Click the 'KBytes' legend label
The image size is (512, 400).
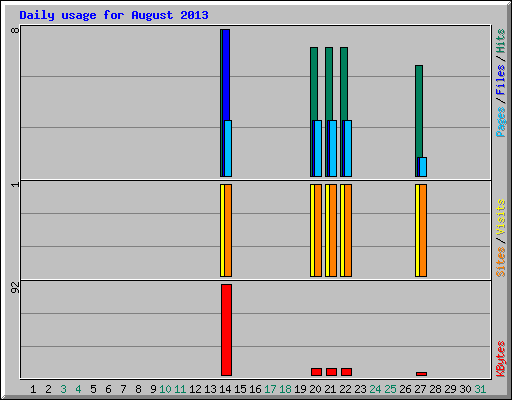tap(500, 359)
